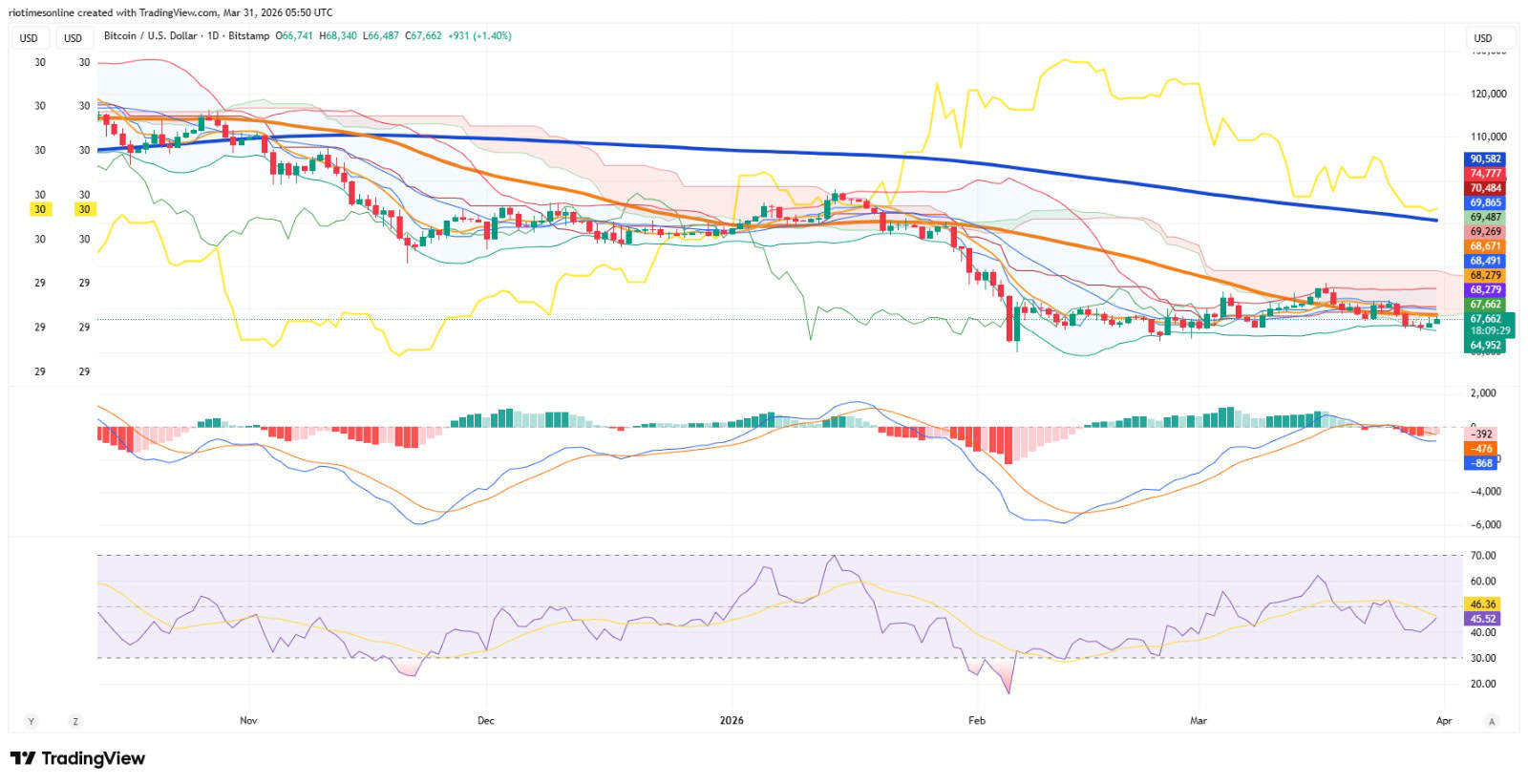Click the teal 64,952 price label
The image size is (1528, 784).
pyautogui.click(x=1485, y=346)
